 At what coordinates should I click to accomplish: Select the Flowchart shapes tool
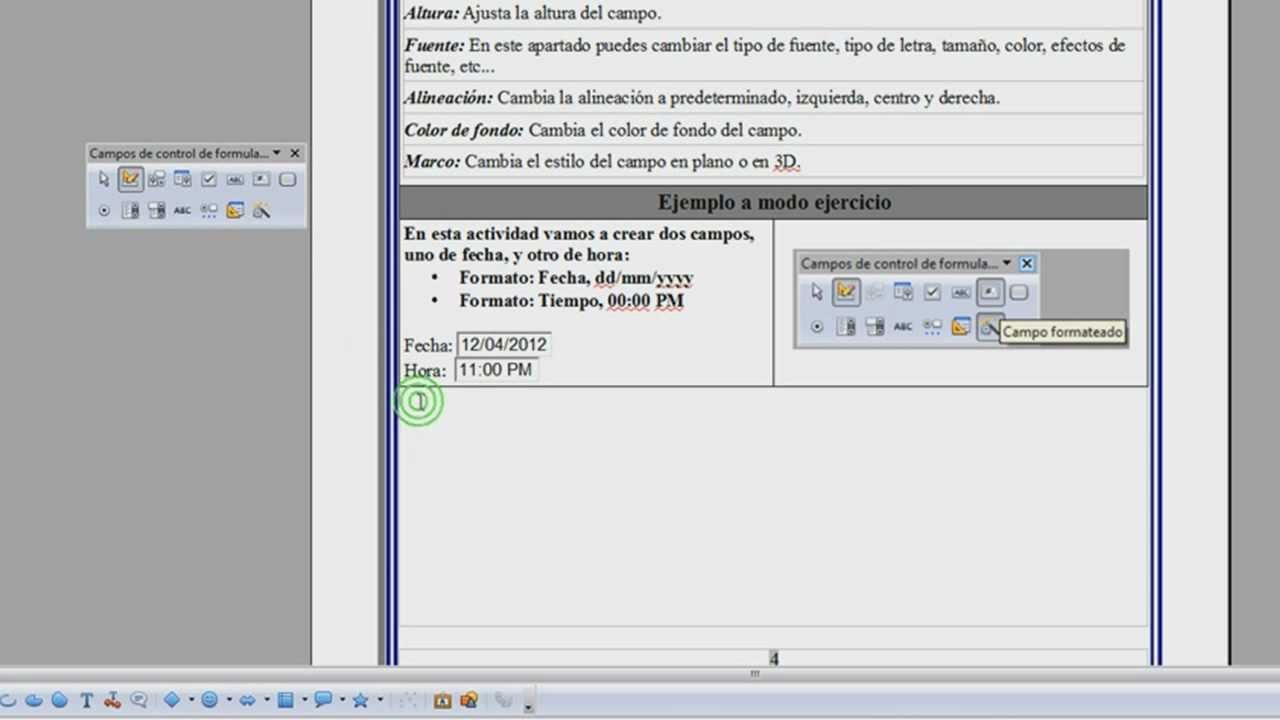[x=285, y=700]
